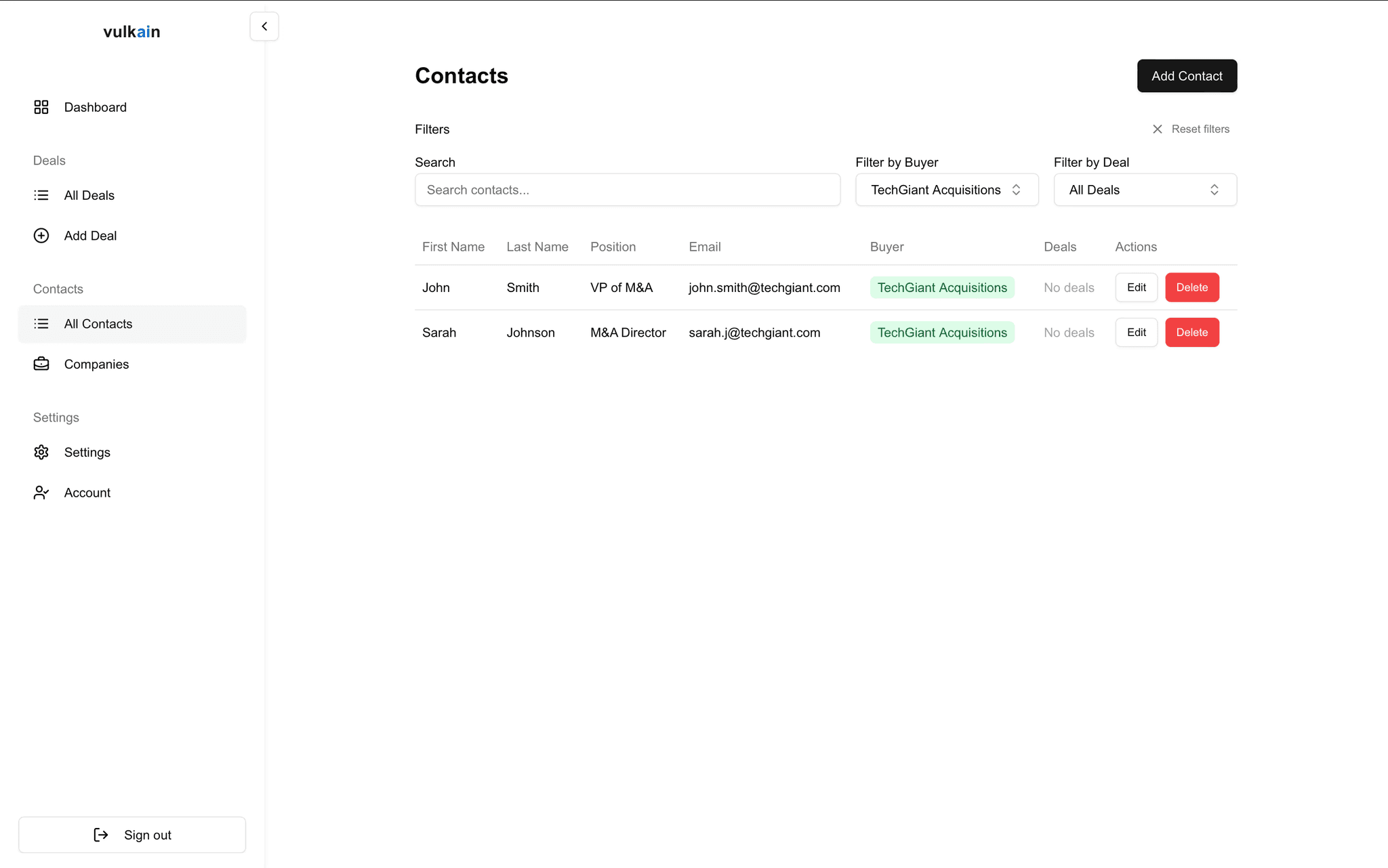1388x868 pixels.
Task: Edit John Smith's contact
Action: click(x=1136, y=287)
